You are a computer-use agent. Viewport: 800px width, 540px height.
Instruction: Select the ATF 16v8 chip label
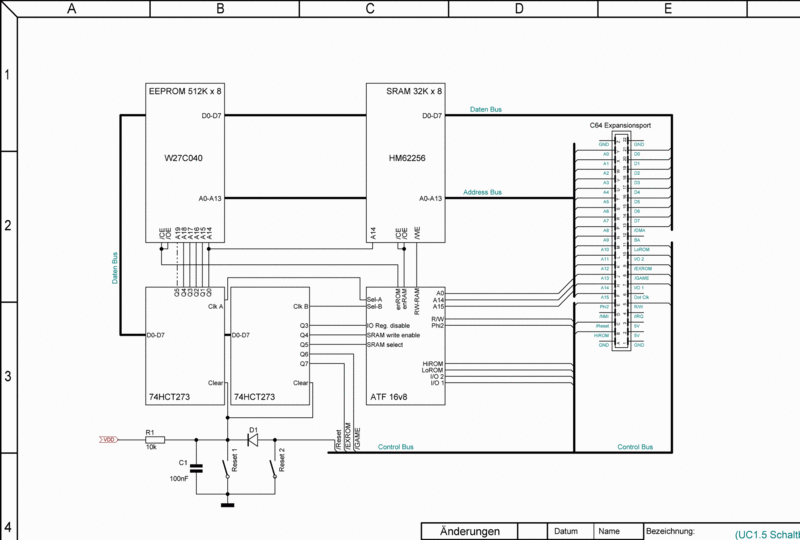pyautogui.click(x=388, y=397)
